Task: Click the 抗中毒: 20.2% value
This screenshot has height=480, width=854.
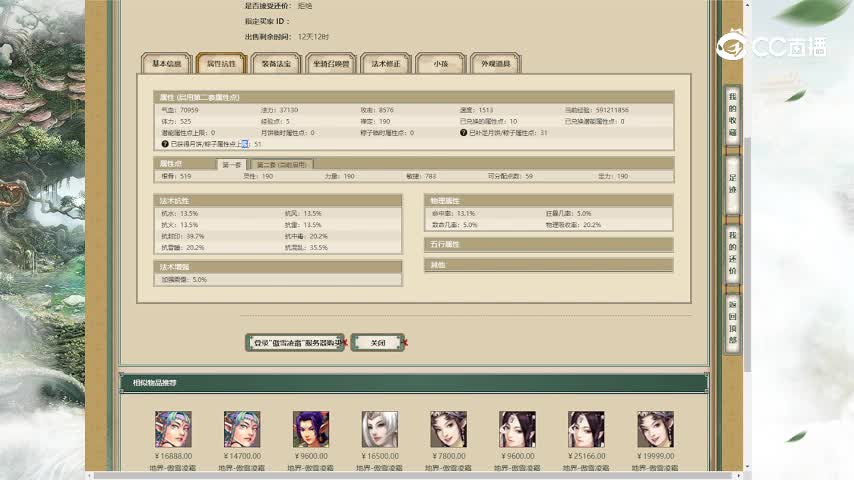Action: coord(306,236)
